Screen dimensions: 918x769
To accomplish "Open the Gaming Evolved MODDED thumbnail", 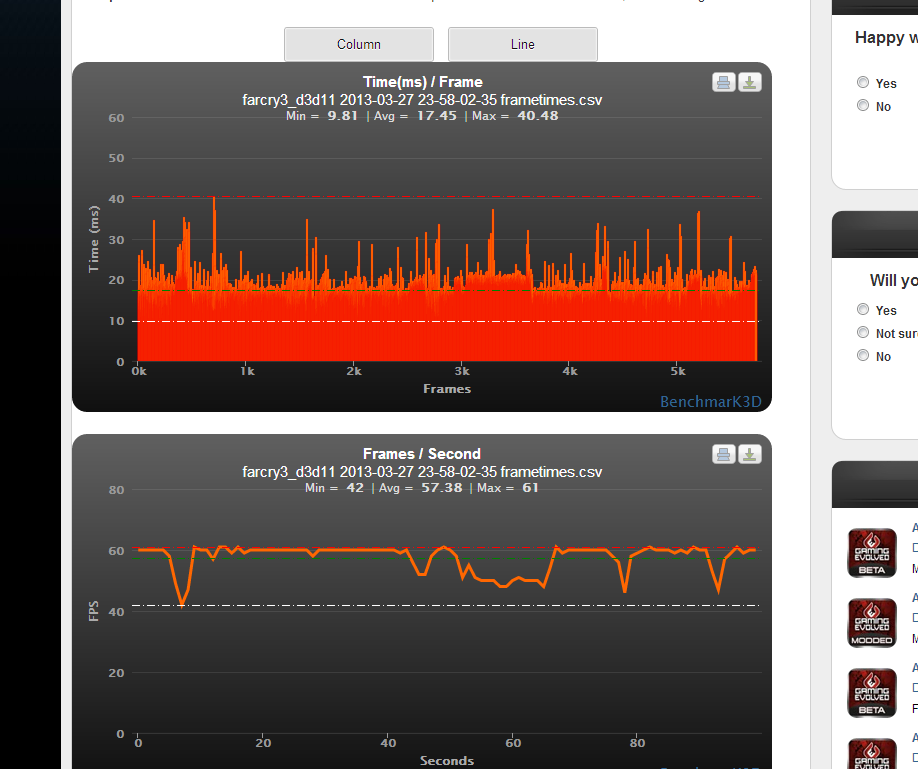I will (872, 623).
